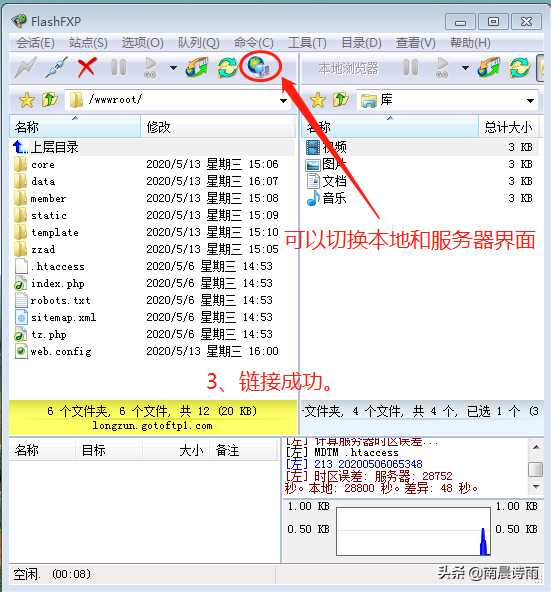Click the disconnect plug icon
The height and width of the screenshot is (592, 551).
coord(56,68)
